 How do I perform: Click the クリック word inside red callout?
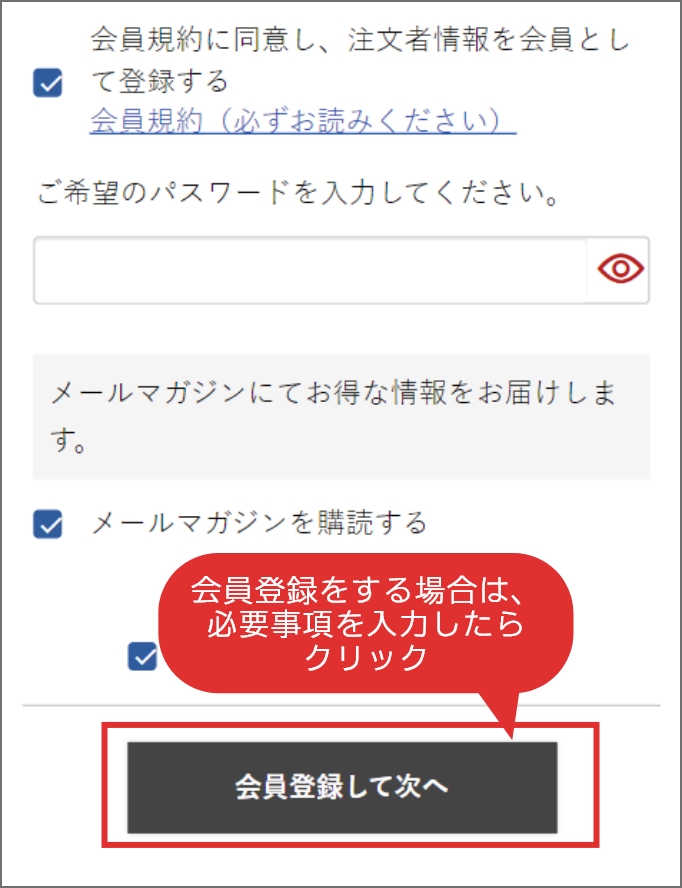(365, 658)
